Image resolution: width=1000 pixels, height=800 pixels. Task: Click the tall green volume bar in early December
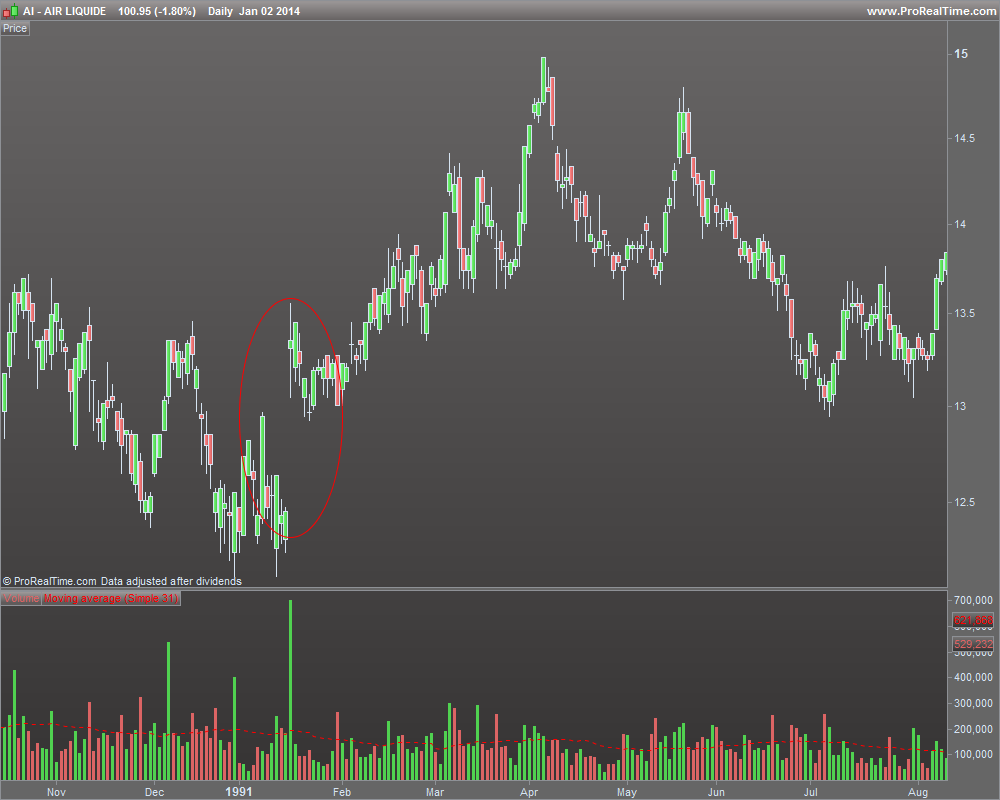pyautogui.click(x=168, y=711)
